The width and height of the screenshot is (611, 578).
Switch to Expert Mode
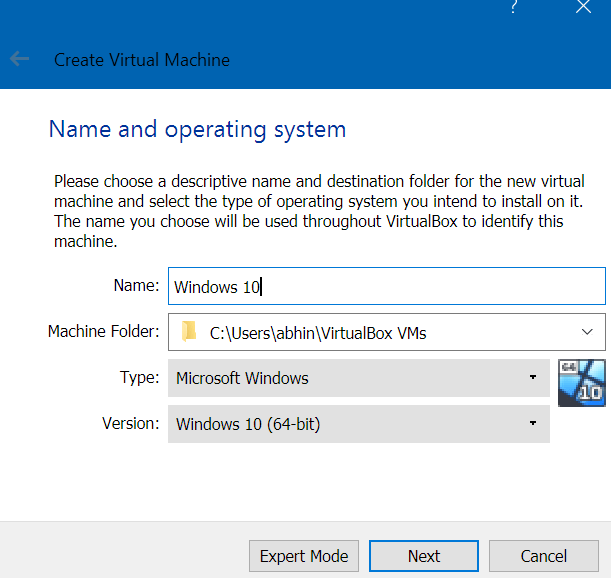pos(304,556)
